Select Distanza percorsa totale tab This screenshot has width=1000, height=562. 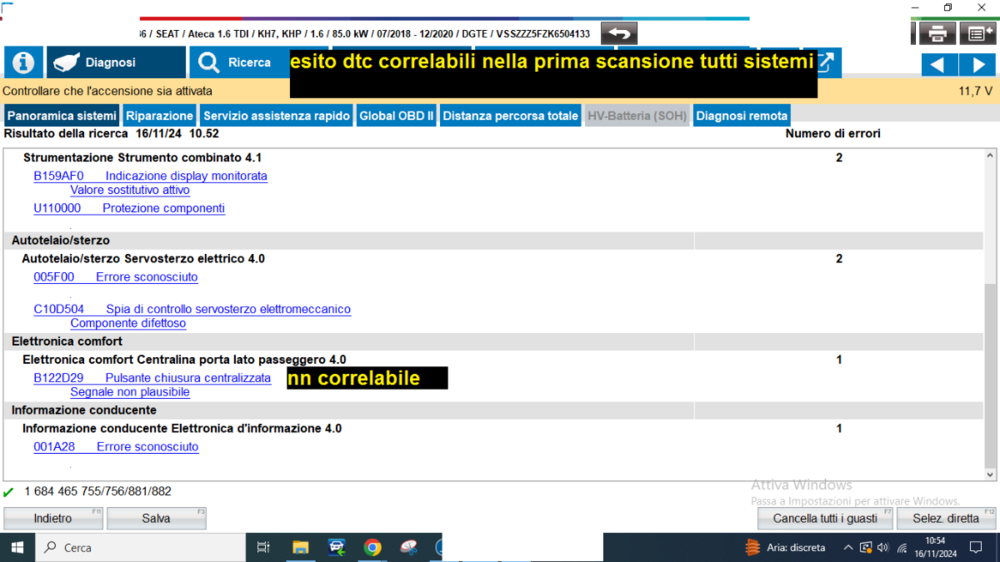510,116
